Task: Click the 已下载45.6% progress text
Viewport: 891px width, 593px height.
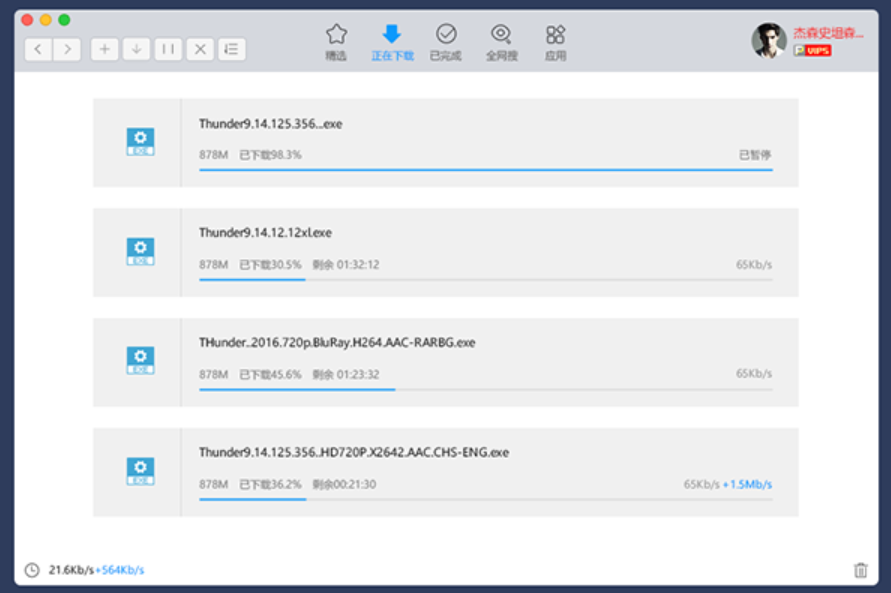Action: 270,374
